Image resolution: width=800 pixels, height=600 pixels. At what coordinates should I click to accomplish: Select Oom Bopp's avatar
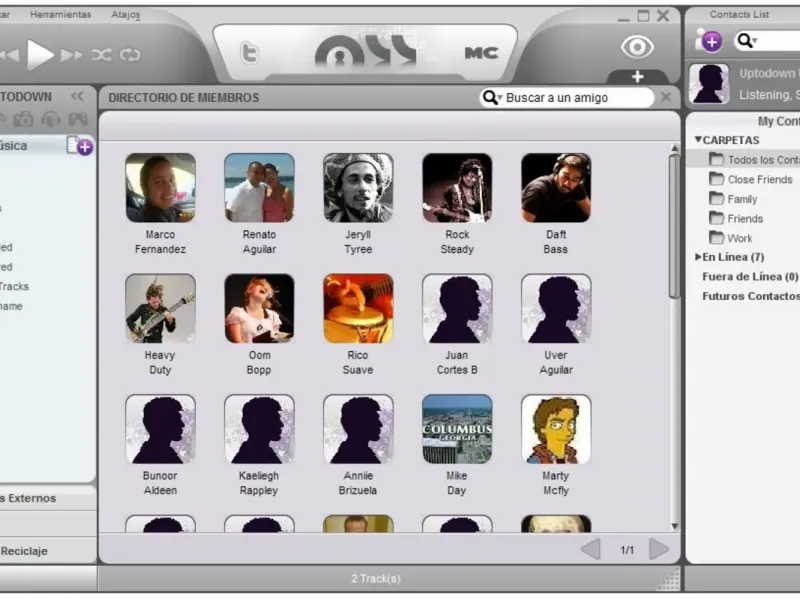[x=259, y=308]
